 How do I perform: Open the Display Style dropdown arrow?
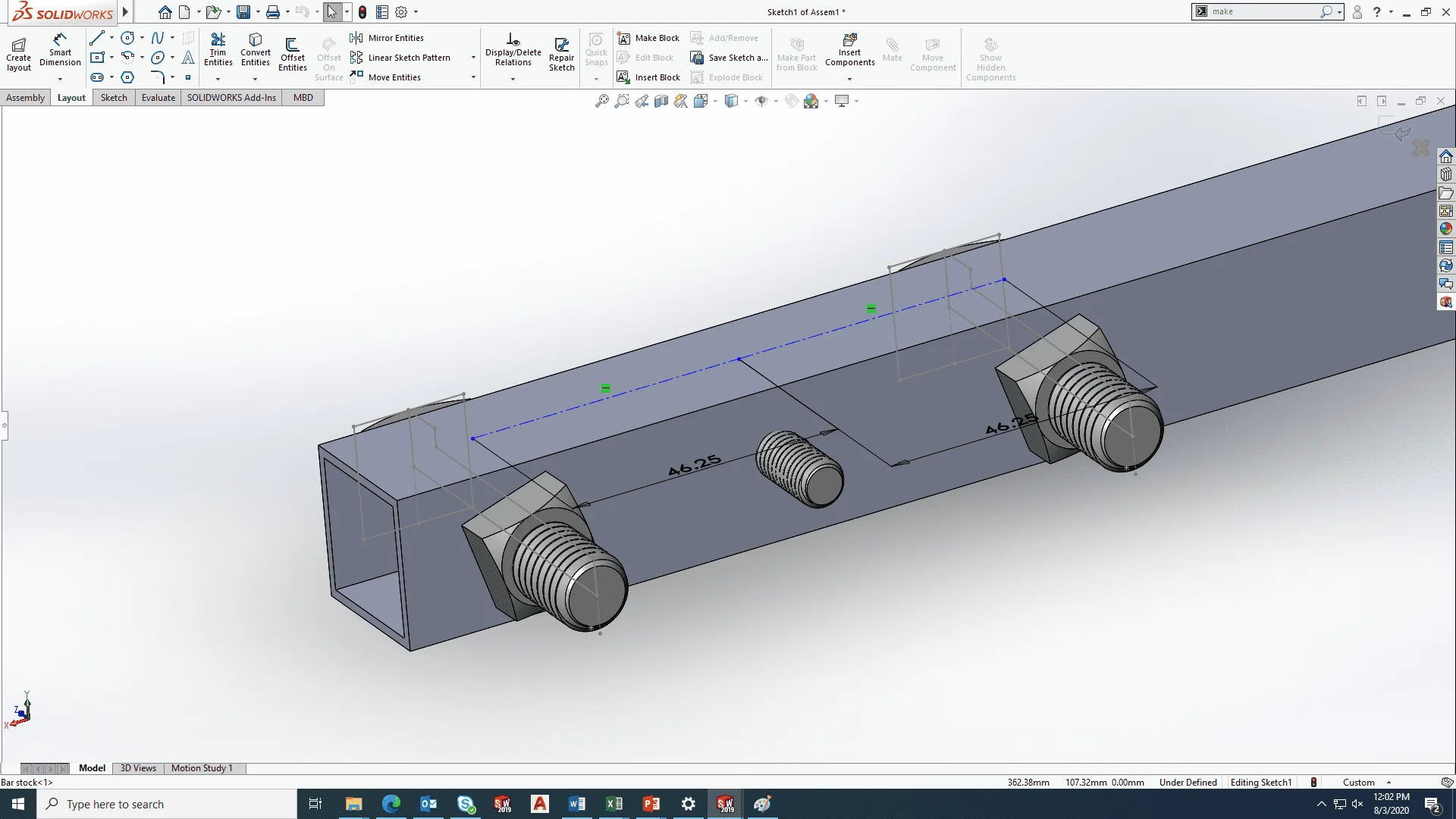(745, 101)
